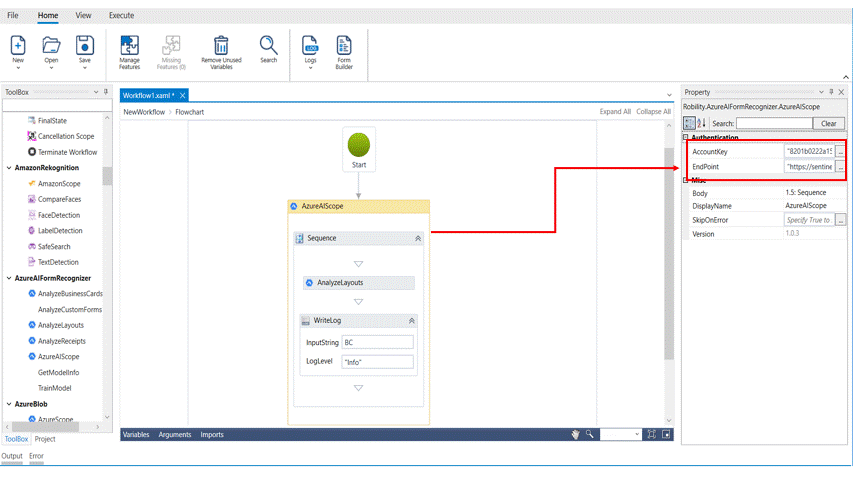
Task: Open the View ribbon tab
Action: [84, 16]
